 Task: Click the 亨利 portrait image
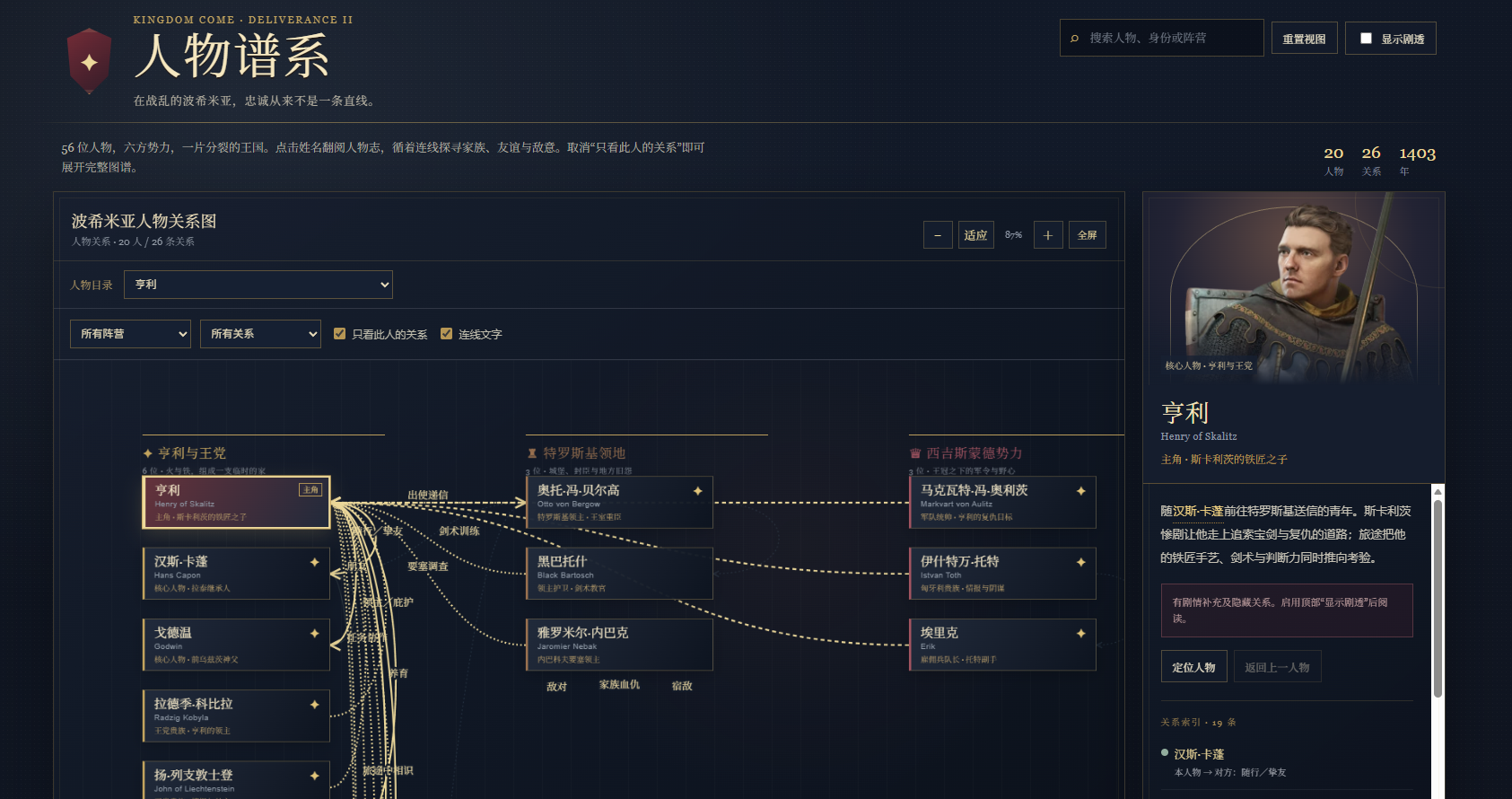click(1293, 287)
